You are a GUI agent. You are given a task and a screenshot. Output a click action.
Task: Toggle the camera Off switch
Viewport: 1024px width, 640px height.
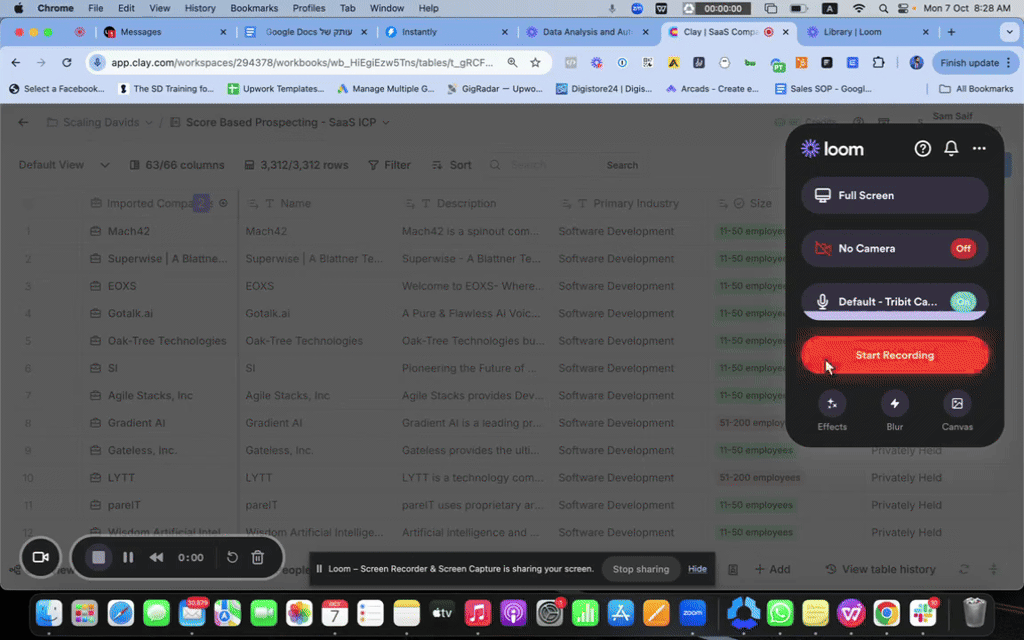tap(962, 248)
